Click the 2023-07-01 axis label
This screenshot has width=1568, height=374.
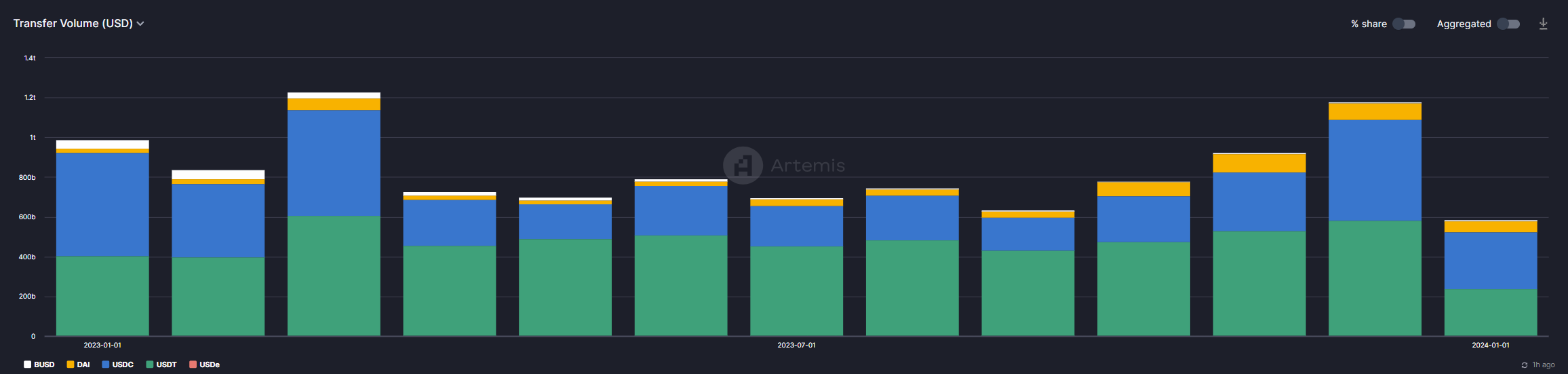796,345
